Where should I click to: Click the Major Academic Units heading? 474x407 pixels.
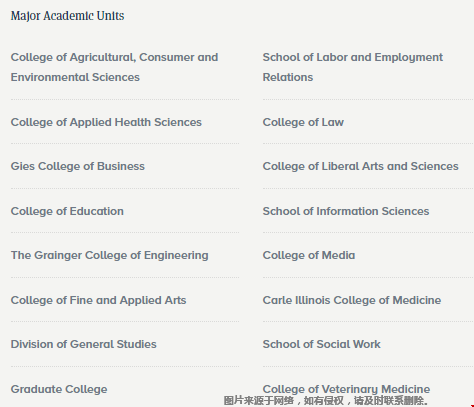[x=67, y=16]
